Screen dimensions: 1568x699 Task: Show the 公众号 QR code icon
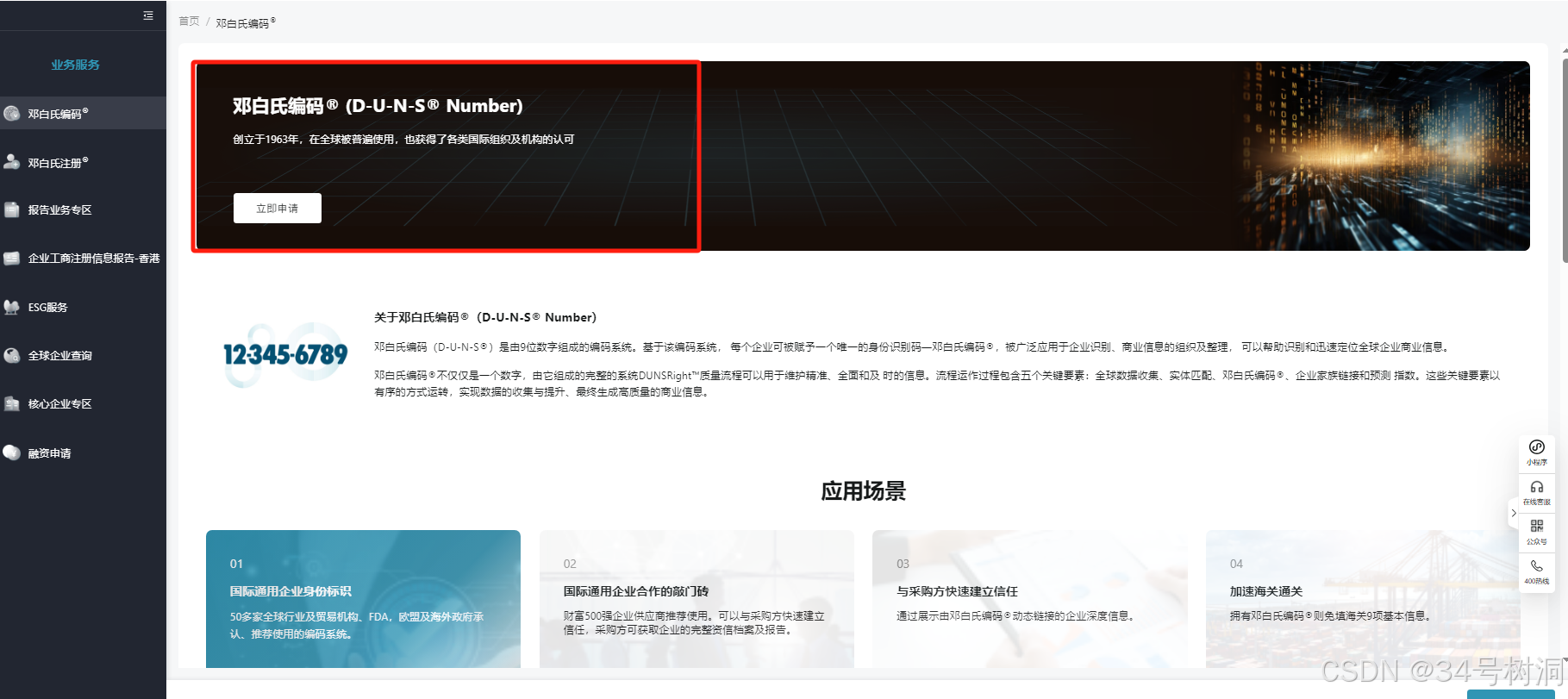(1536, 527)
